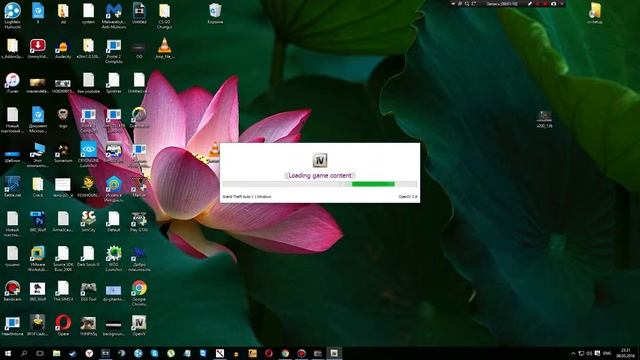Select the Postal 2 Complete shortcut
Viewport: 640px width, 360px height.
point(114,51)
